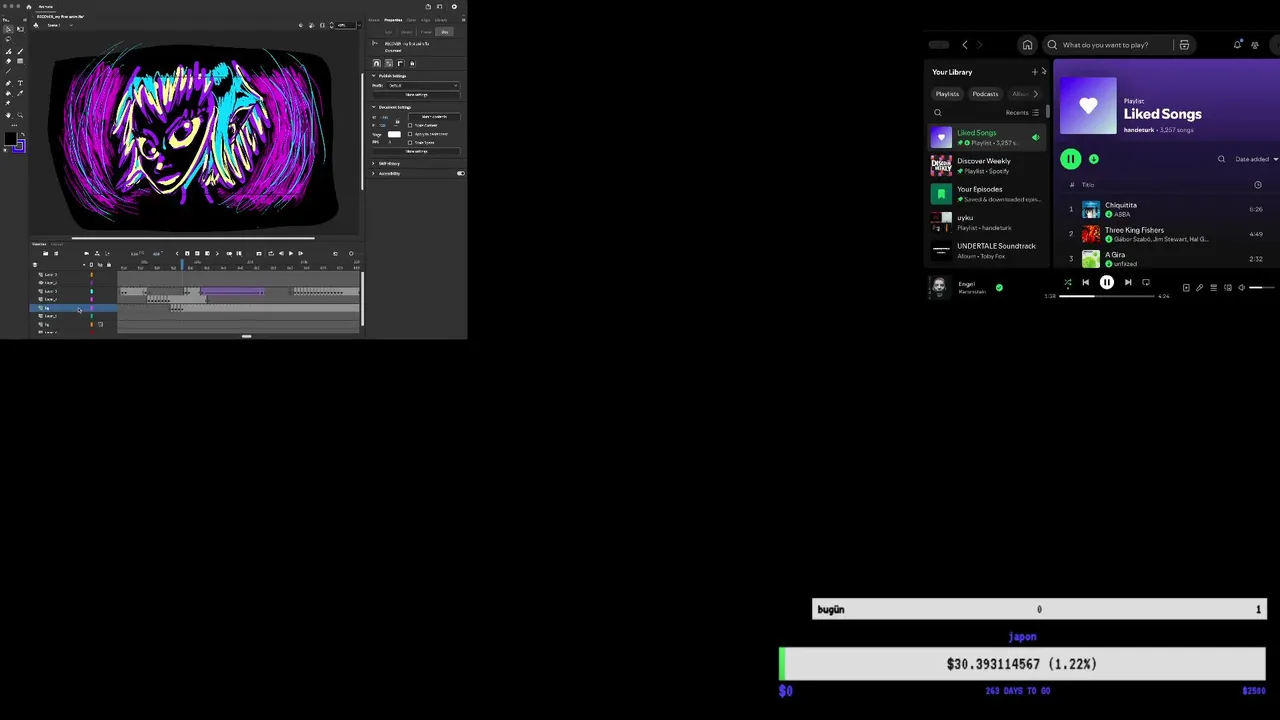This screenshot has height=720, width=1280.
Task: Select the Zoom magnifier tool in Animate
Action: (x=20, y=115)
